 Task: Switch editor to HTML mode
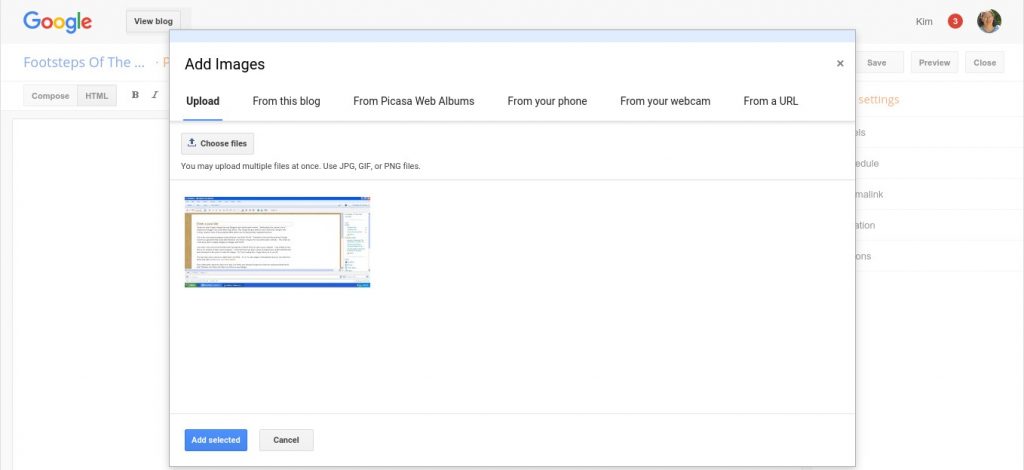pyautogui.click(x=97, y=96)
